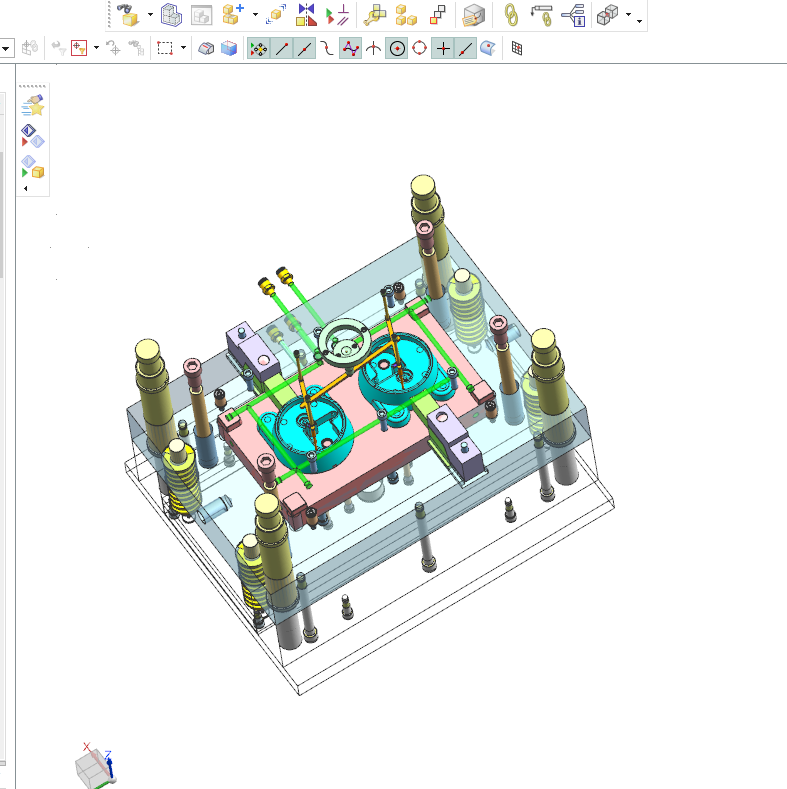The width and height of the screenshot is (787, 789).
Task: Click the linked white and red squares icon
Action: click(438, 15)
